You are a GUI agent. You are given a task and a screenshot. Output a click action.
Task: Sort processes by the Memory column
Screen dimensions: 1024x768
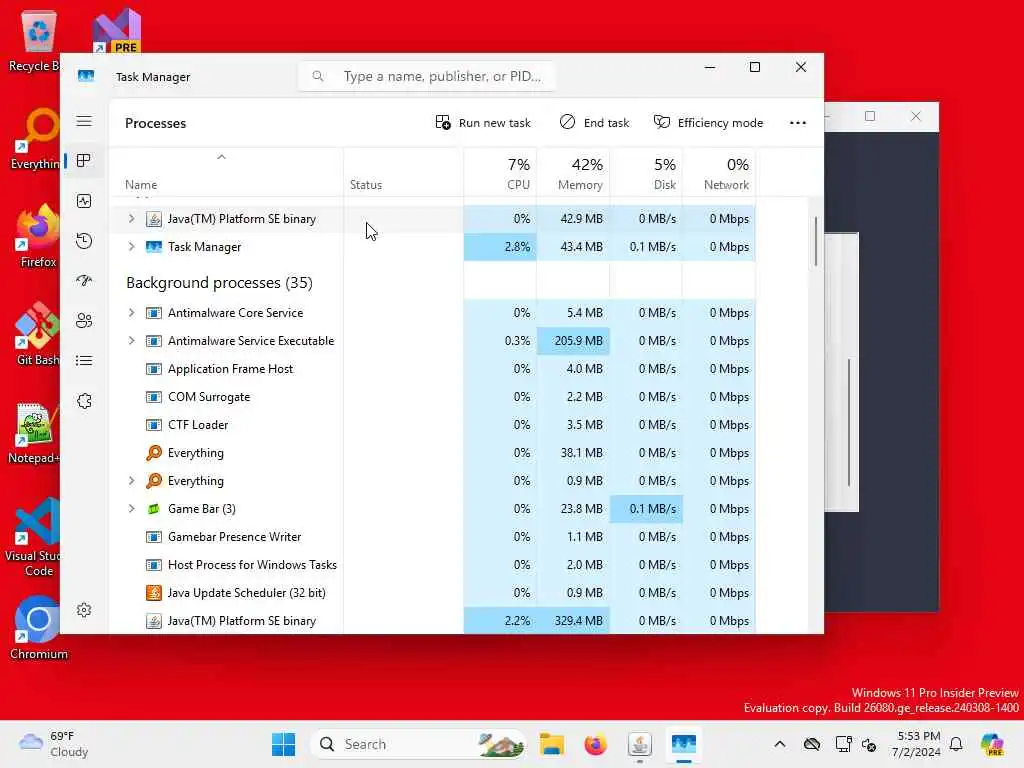point(573,172)
